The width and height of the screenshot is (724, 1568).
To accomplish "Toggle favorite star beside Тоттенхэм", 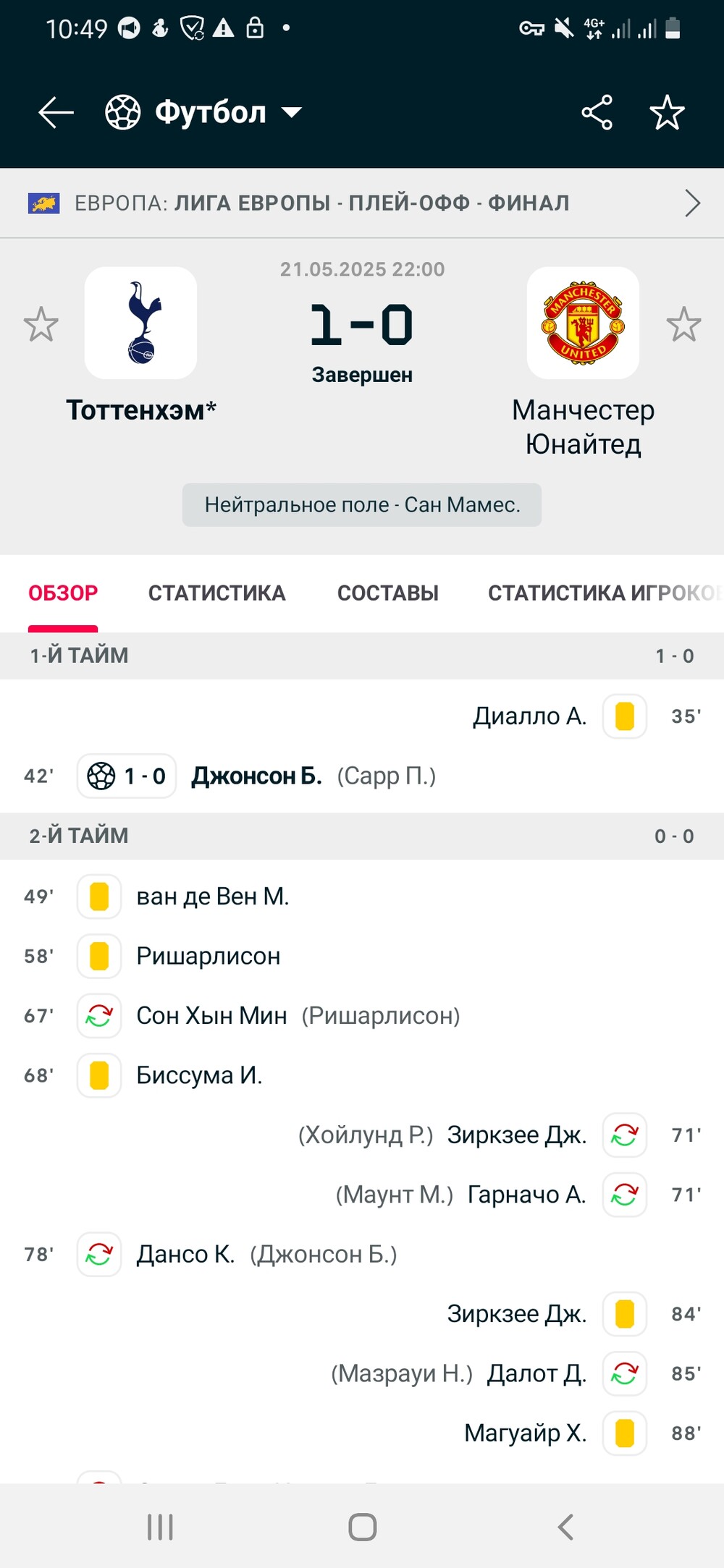I will [41, 324].
